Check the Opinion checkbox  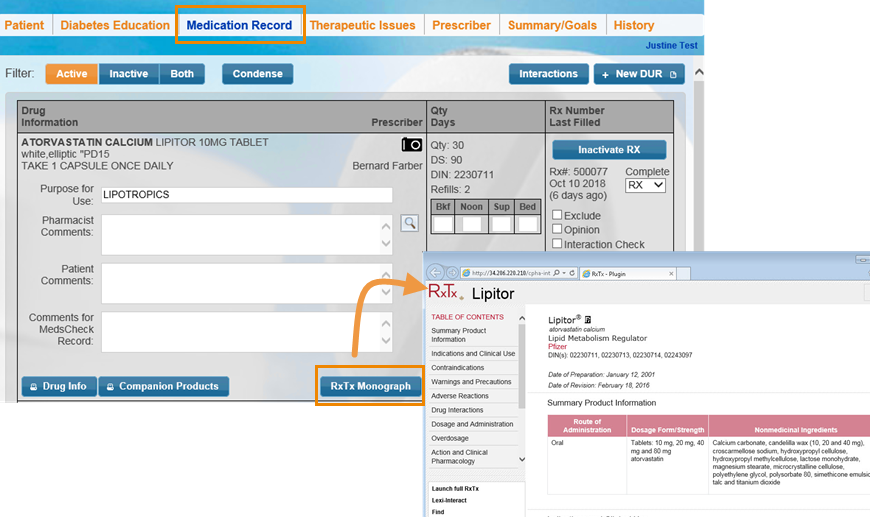[x=557, y=229]
